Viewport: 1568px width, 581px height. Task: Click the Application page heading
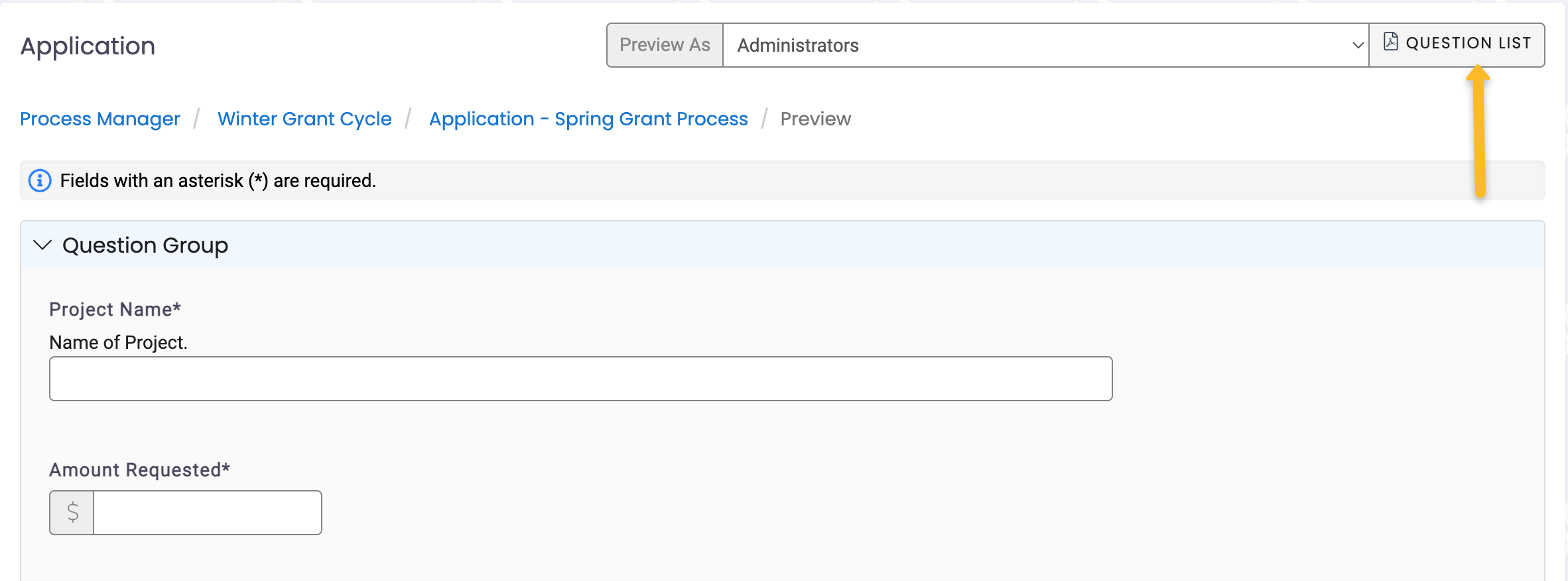click(x=88, y=45)
